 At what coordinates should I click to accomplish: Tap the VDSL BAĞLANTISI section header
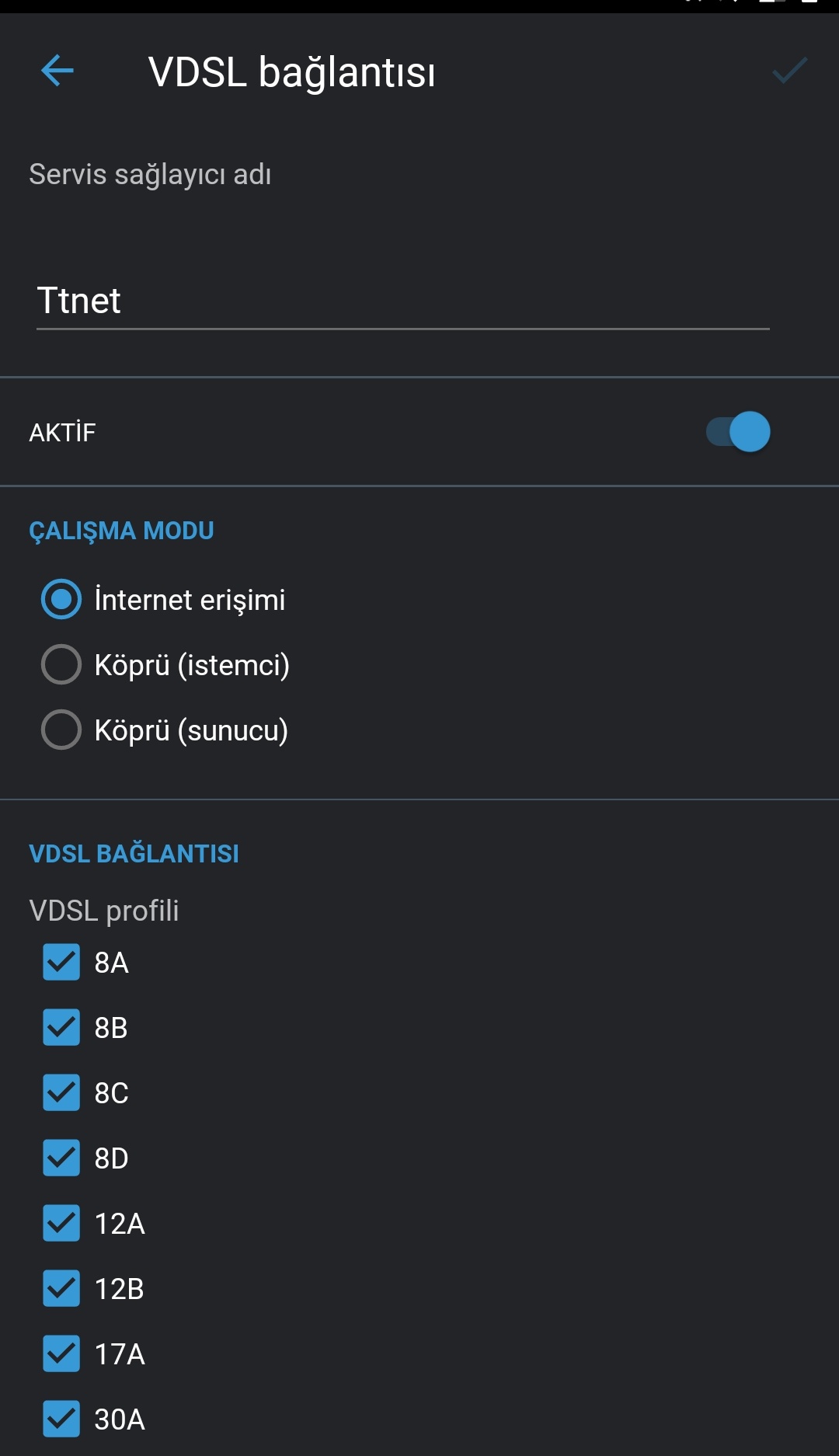(x=134, y=854)
